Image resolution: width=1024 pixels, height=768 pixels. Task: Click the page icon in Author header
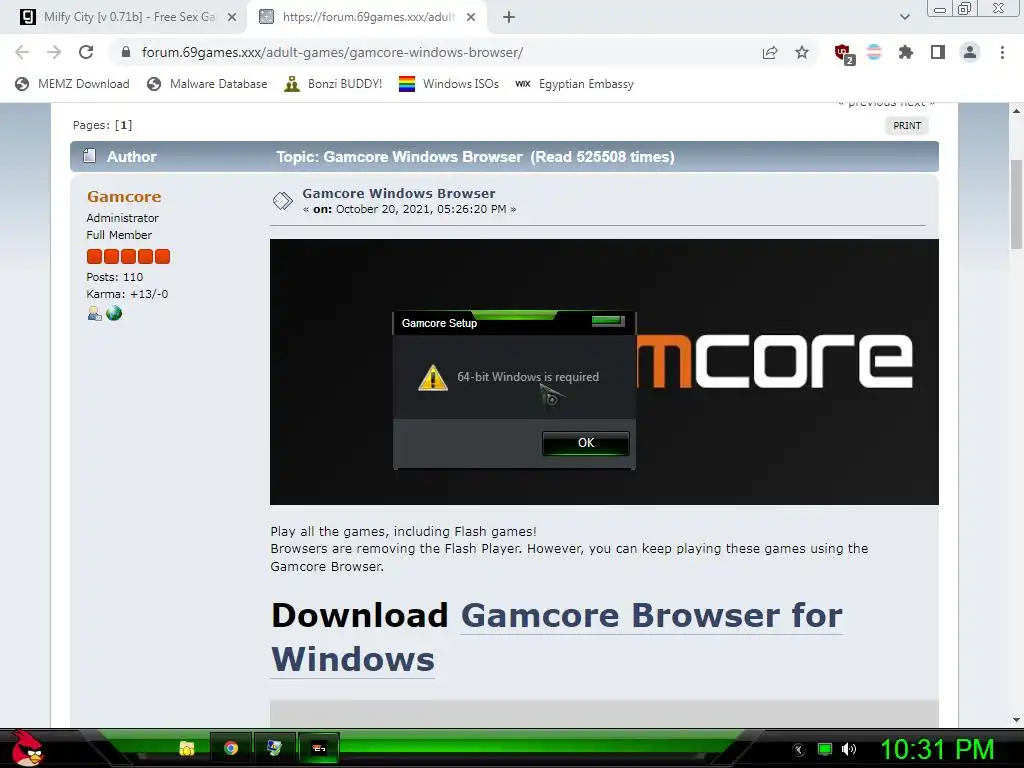coord(89,155)
